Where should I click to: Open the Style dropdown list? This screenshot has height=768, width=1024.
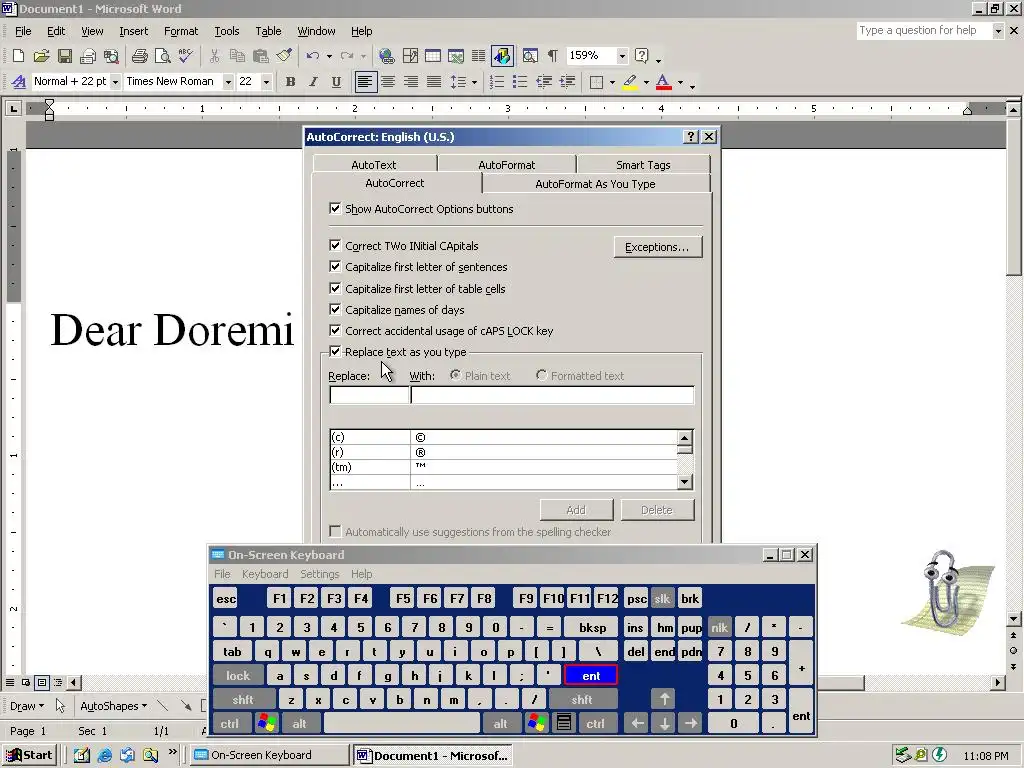(x=115, y=82)
